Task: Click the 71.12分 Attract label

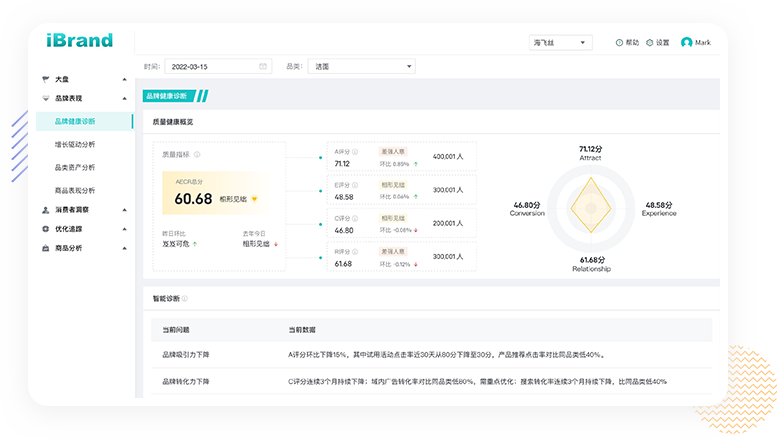Action: (x=591, y=153)
